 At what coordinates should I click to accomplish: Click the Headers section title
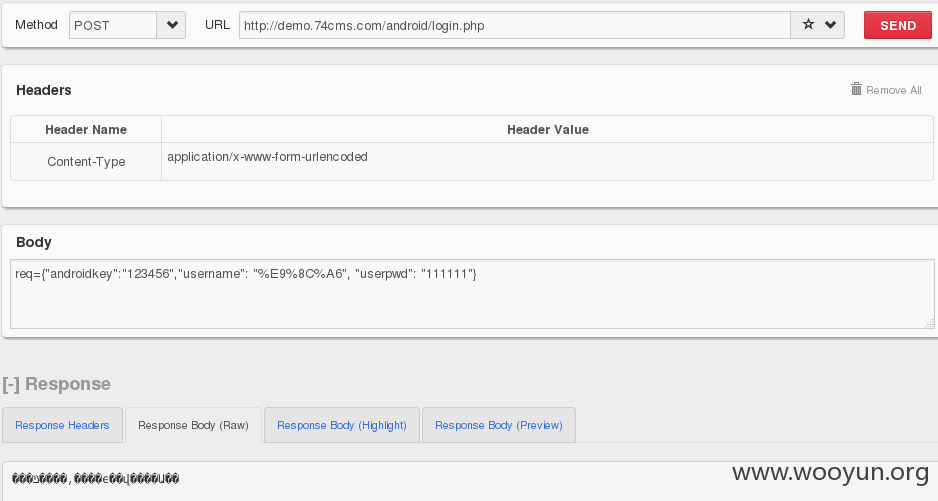coord(44,90)
